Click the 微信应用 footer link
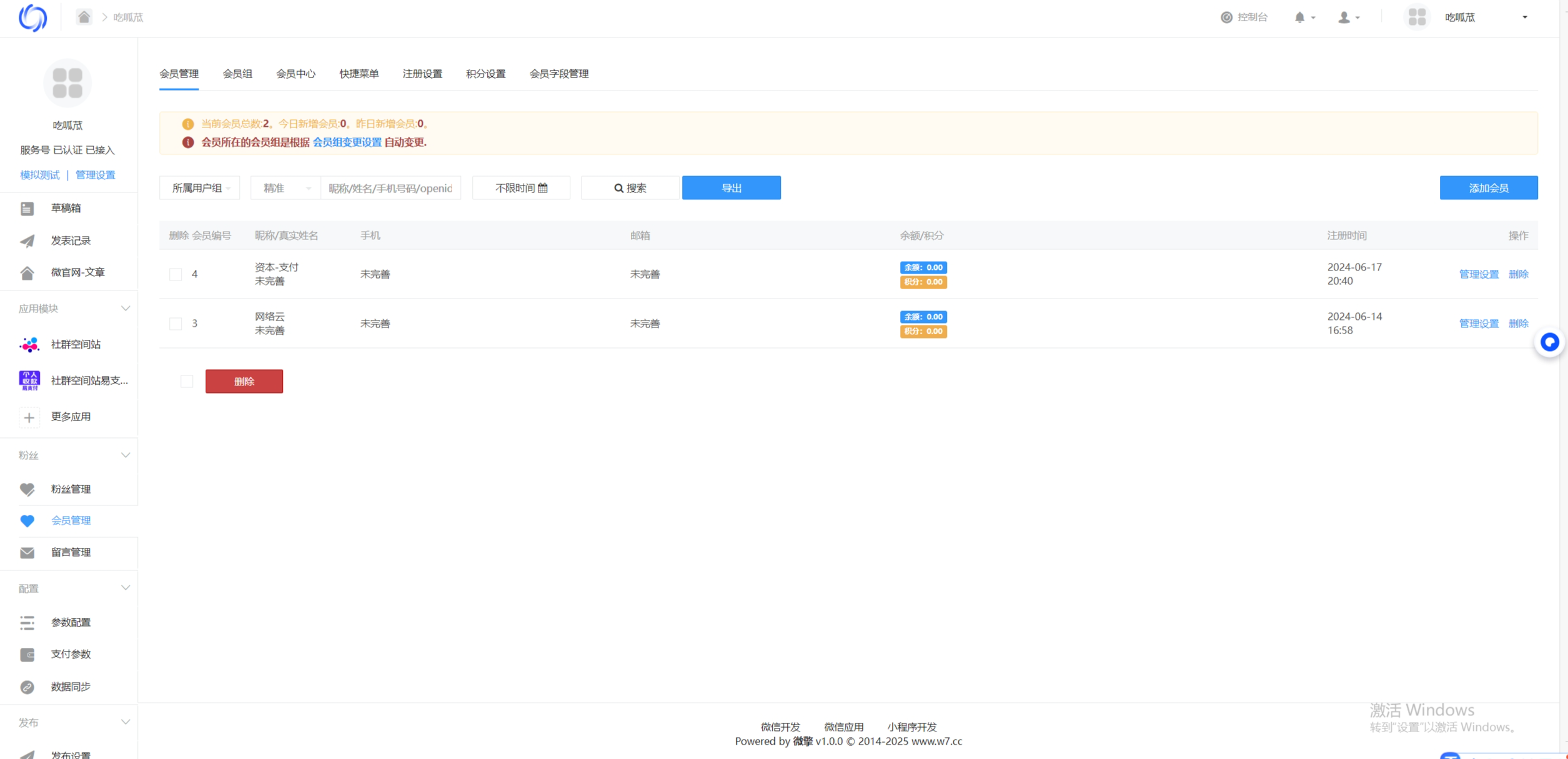1568x759 pixels. pos(843,727)
